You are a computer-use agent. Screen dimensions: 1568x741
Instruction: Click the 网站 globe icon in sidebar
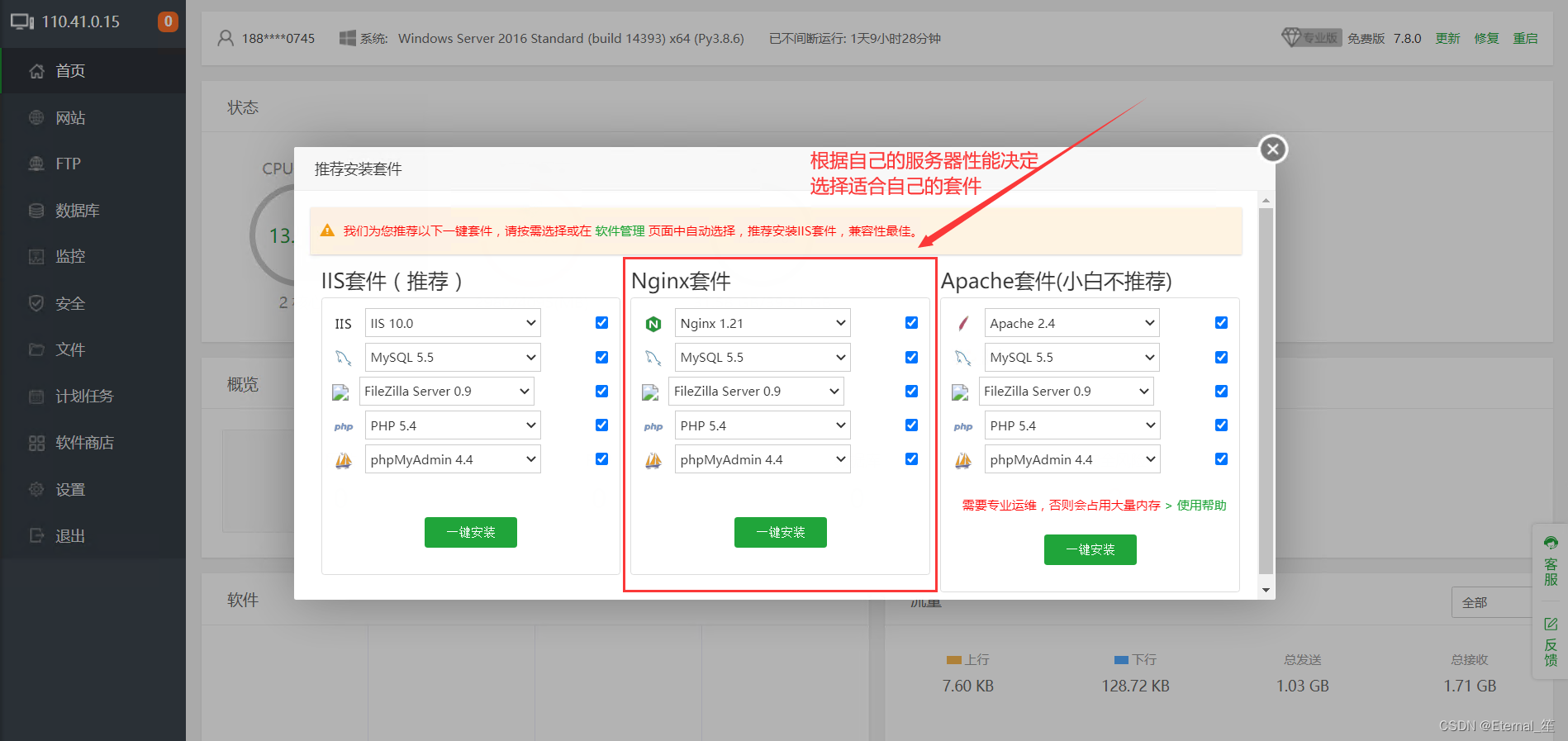tap(36, 117)
